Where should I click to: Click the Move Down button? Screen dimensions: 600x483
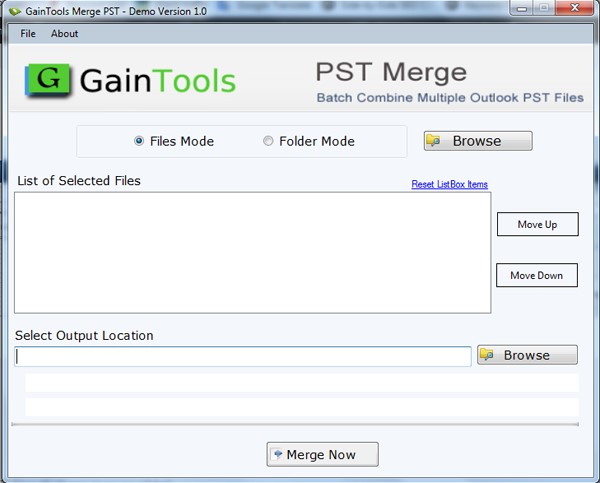537,275
